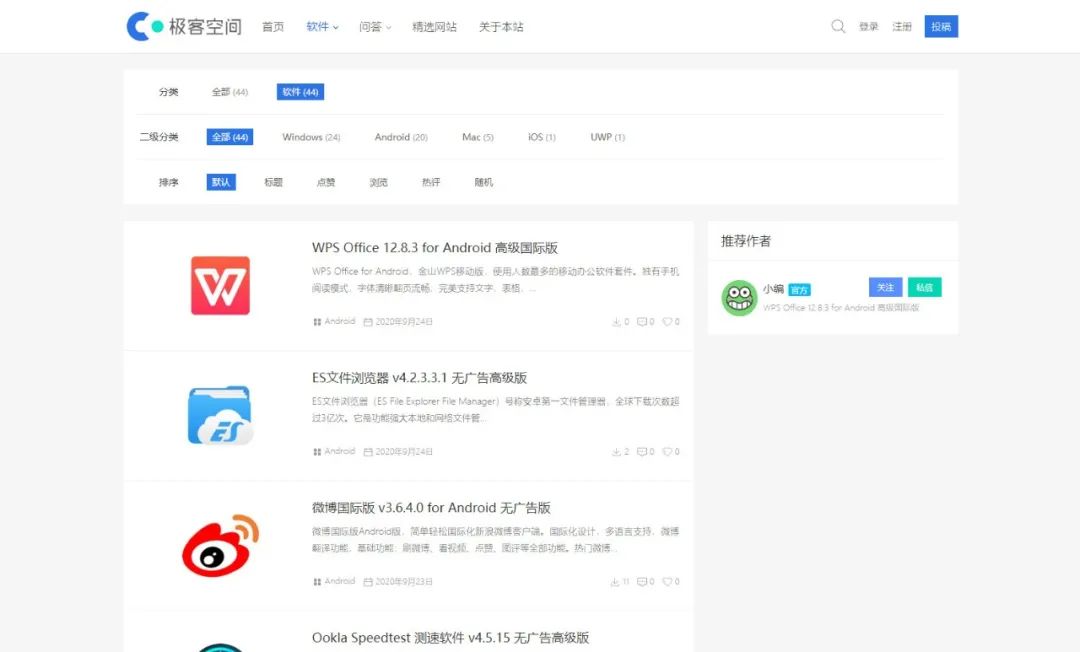Sort the list by 浏览

pyautogui.click(x=378, y=182)
